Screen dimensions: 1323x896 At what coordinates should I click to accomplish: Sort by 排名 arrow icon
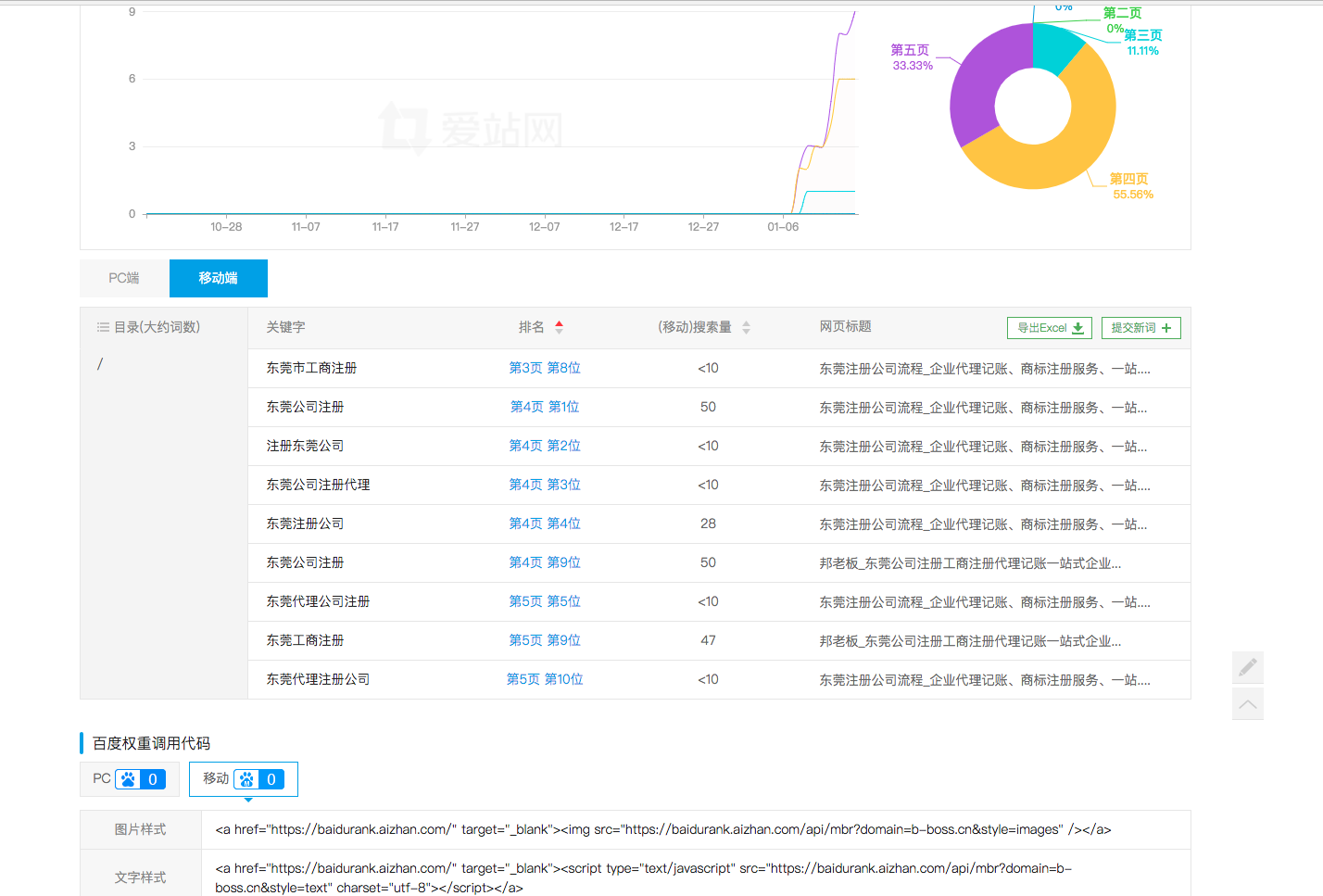click(559, 327)
